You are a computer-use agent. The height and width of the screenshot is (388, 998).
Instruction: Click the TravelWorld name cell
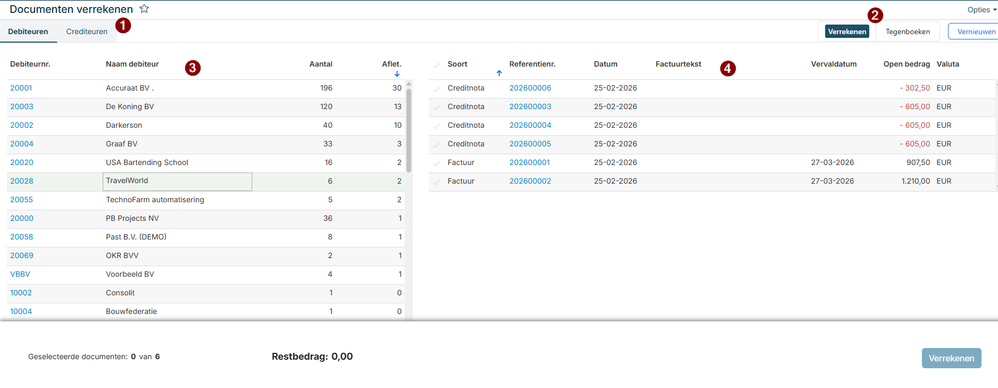[177, 182]
